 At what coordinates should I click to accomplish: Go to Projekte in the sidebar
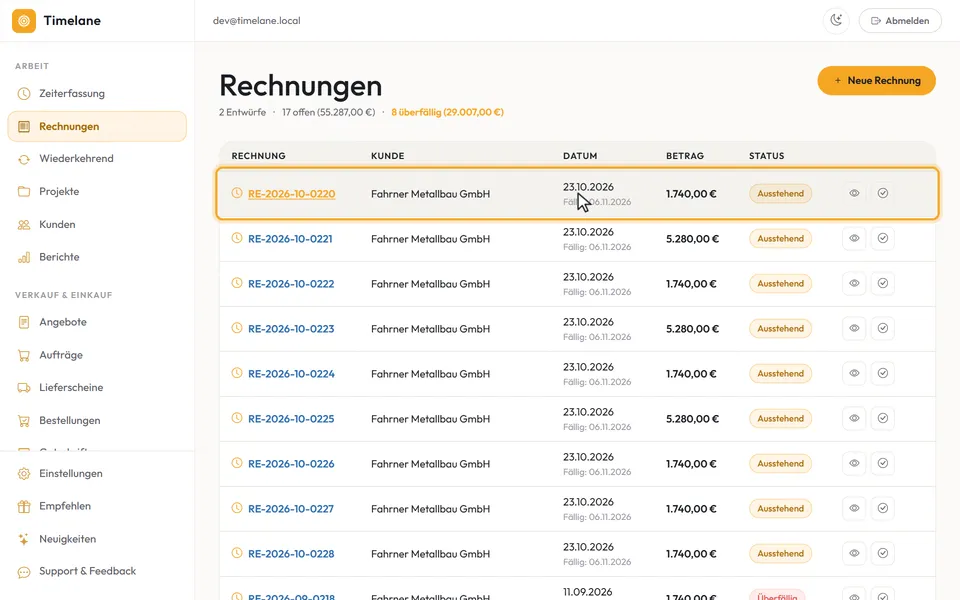[97, 192]
